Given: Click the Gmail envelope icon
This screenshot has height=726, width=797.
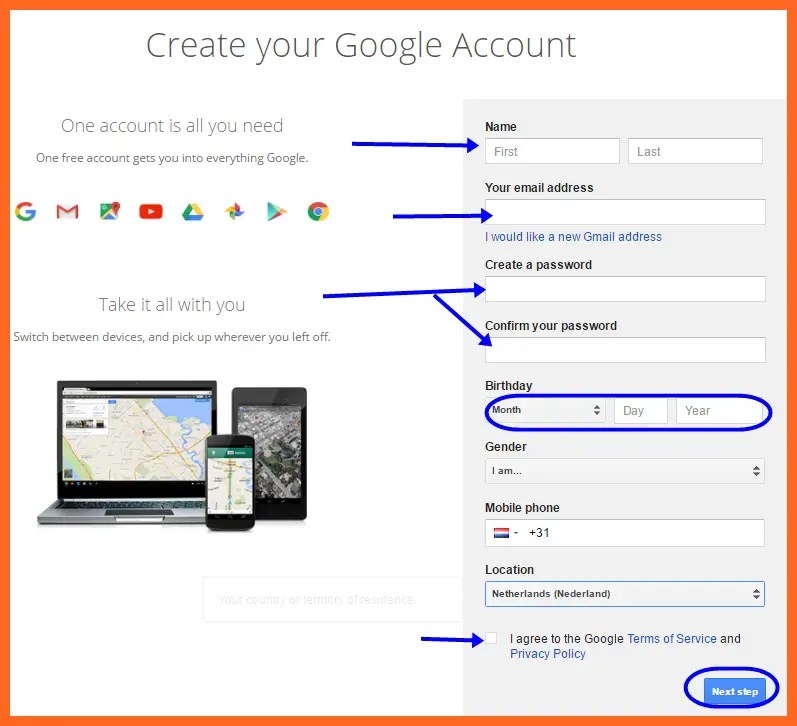Looking at the screenshot, I should coord(67,211).
